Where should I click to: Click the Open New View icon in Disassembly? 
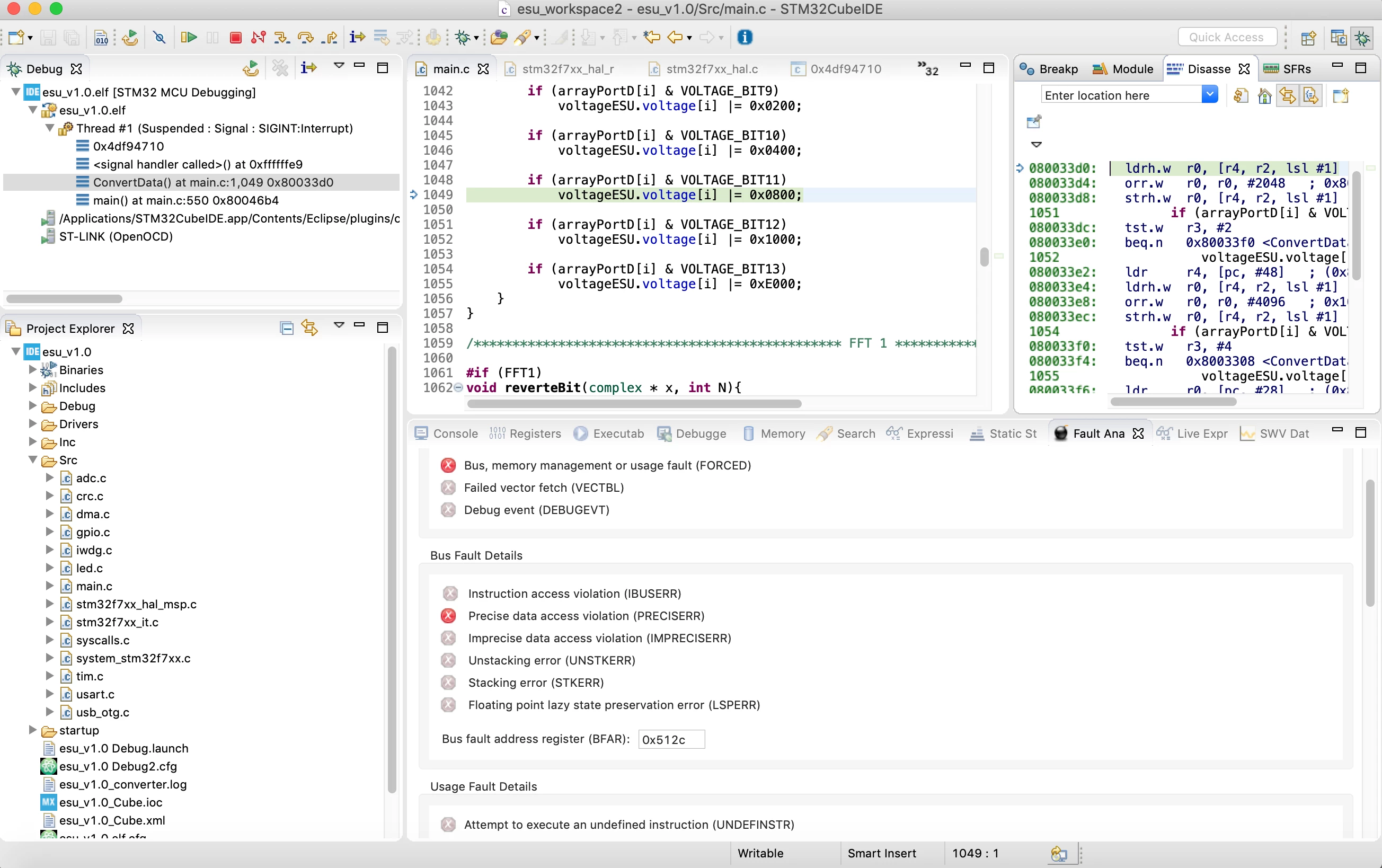(1341, 95)
